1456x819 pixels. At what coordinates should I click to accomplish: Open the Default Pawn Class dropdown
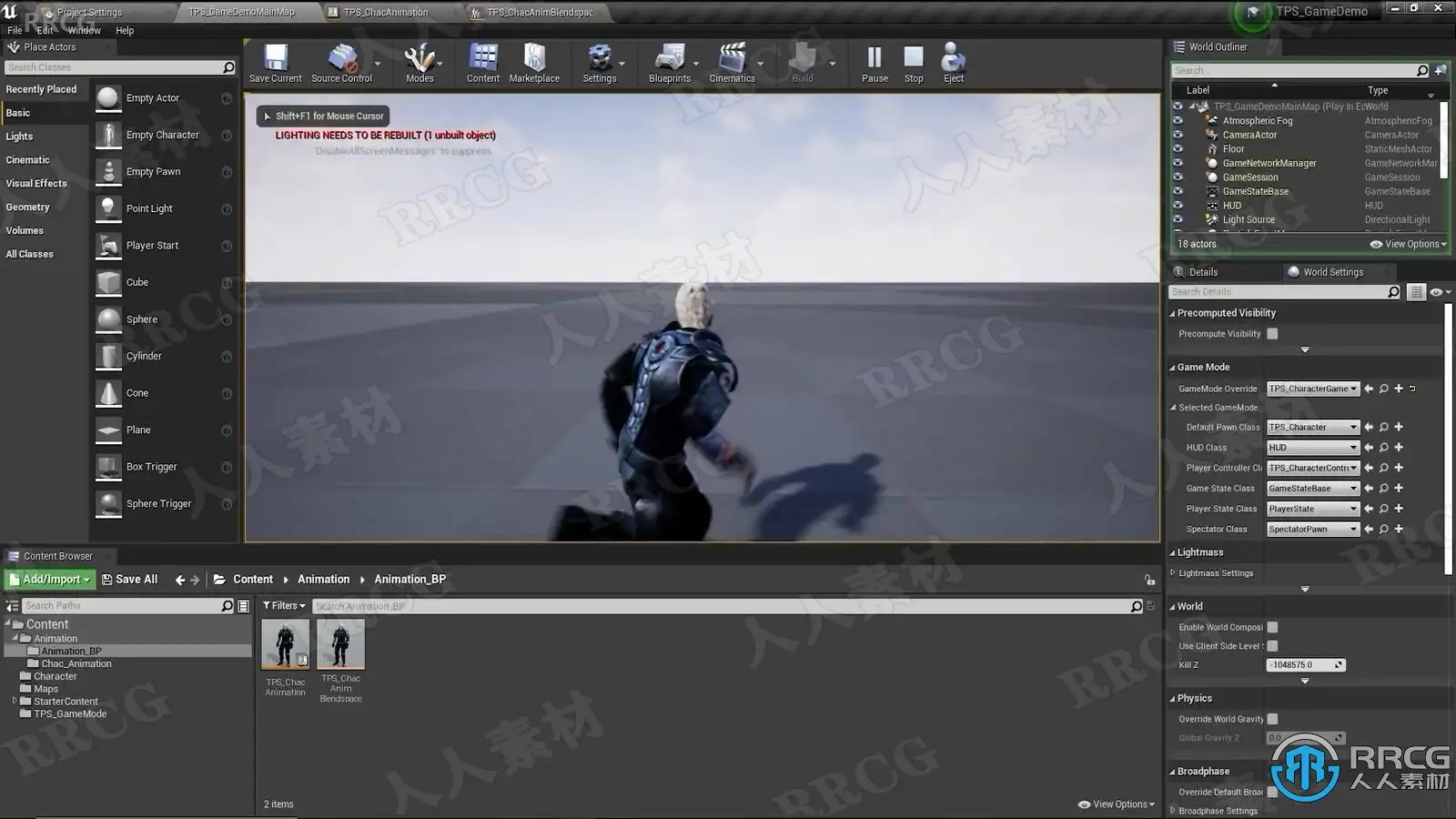(x=1313, y=427)
